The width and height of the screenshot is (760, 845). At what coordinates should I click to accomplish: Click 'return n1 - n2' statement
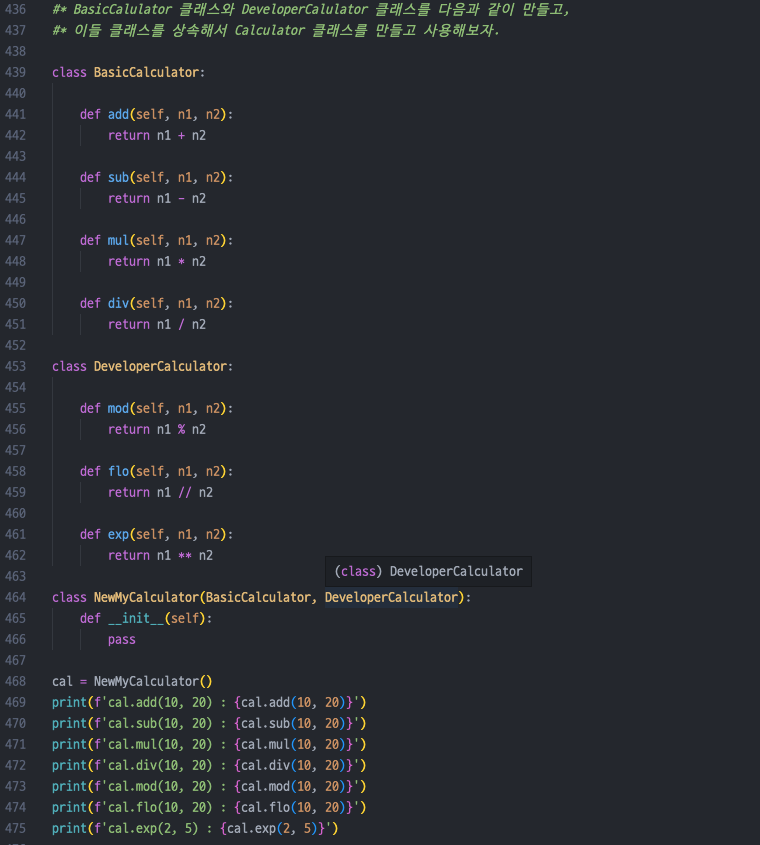coord(157,198)
